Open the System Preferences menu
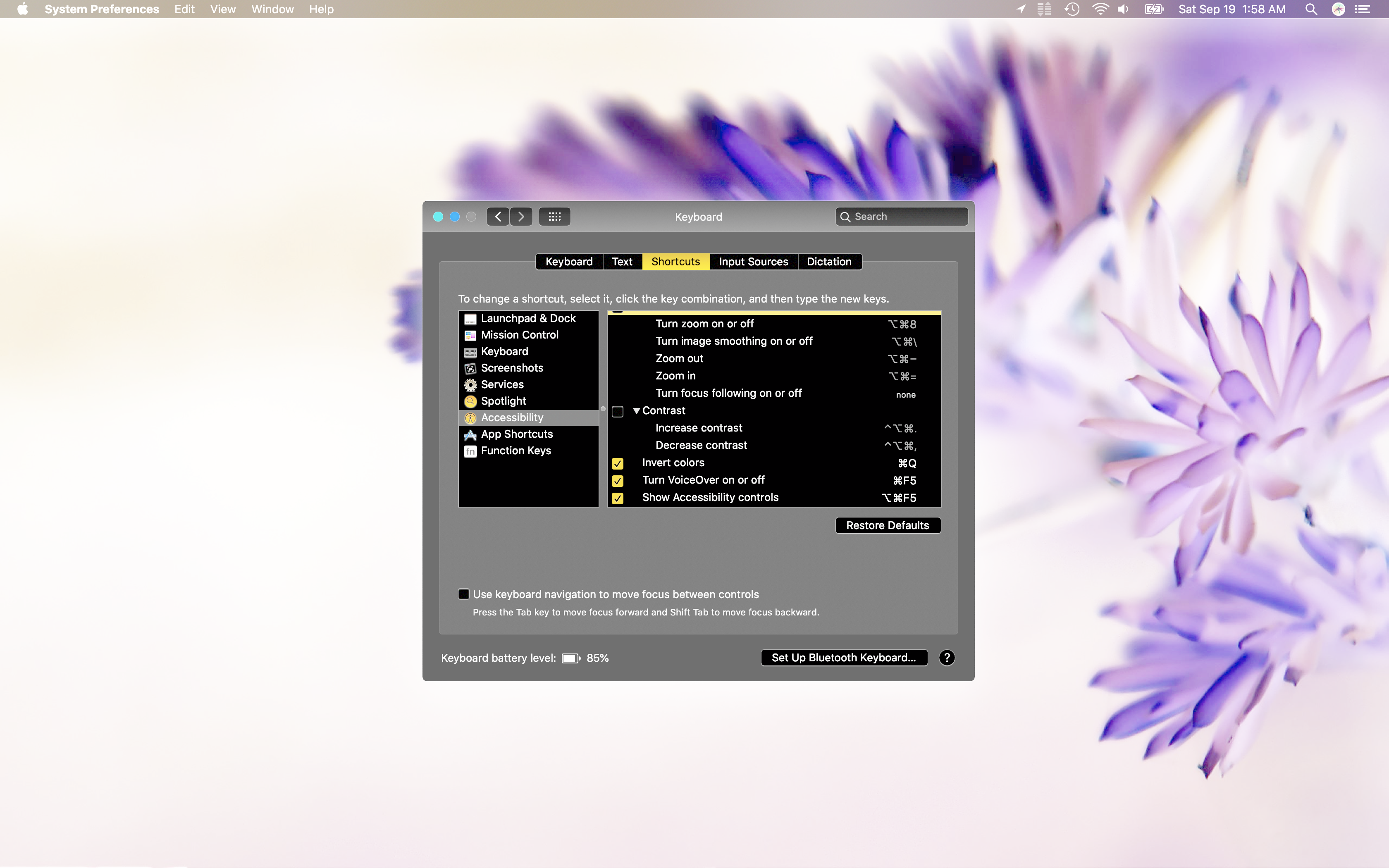This screenshot has width=1389, height=868. (102, 9)
